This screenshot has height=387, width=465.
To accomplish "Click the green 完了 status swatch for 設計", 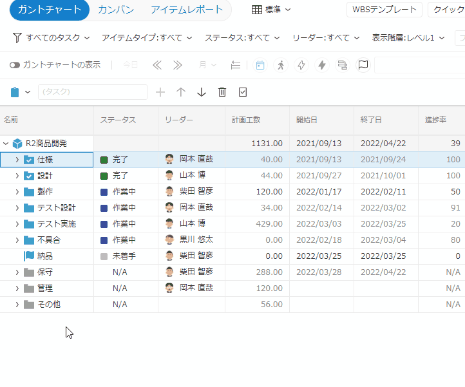I will pos(104,176).
